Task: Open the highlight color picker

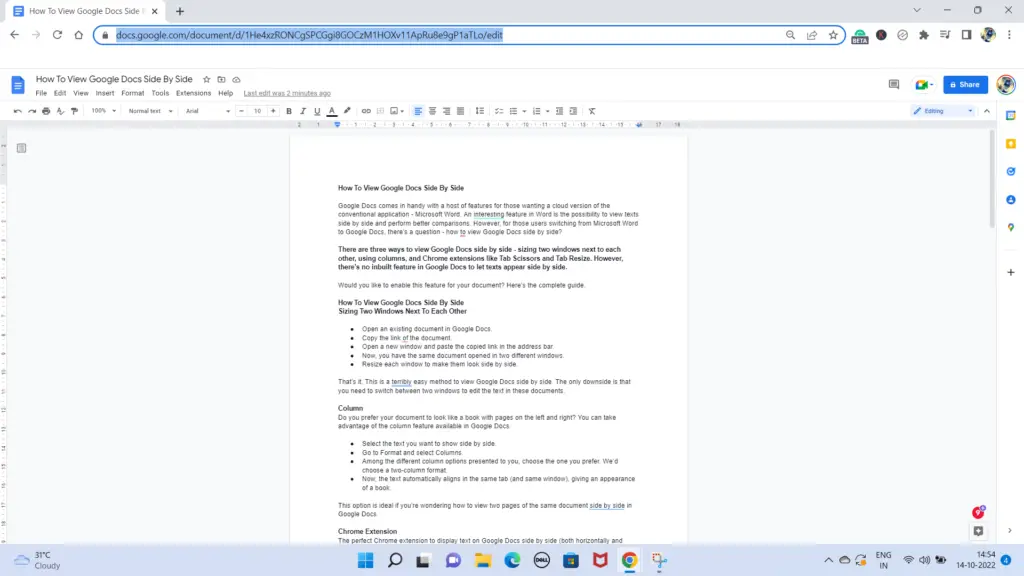Action: (x=347, y=111)
